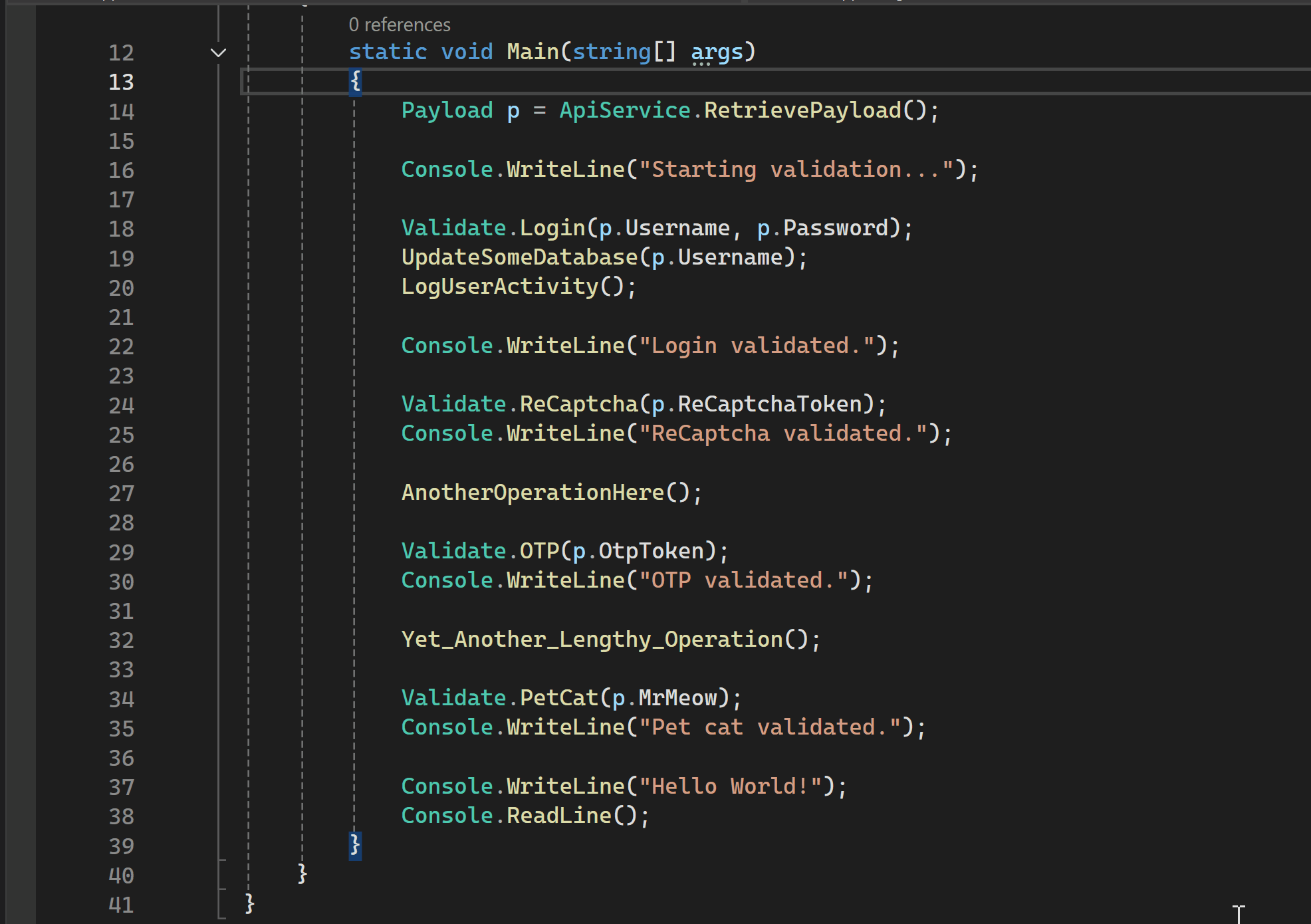Click the args parameter in Main signature
1311x924 pixels.
[x=717, y=52]
